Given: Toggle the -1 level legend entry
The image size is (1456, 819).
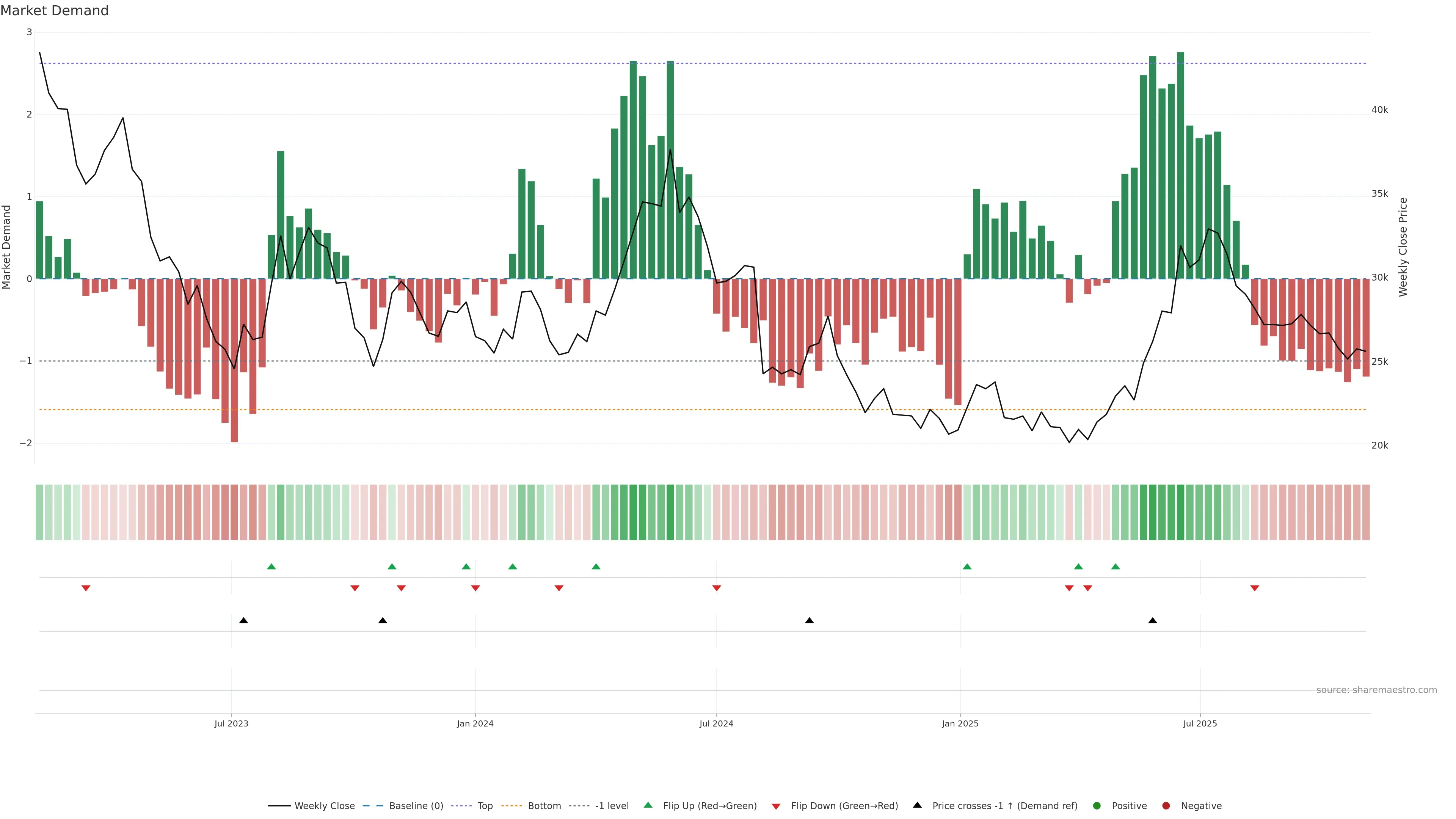Looking at the screenshot, I should tap(612, 805).
